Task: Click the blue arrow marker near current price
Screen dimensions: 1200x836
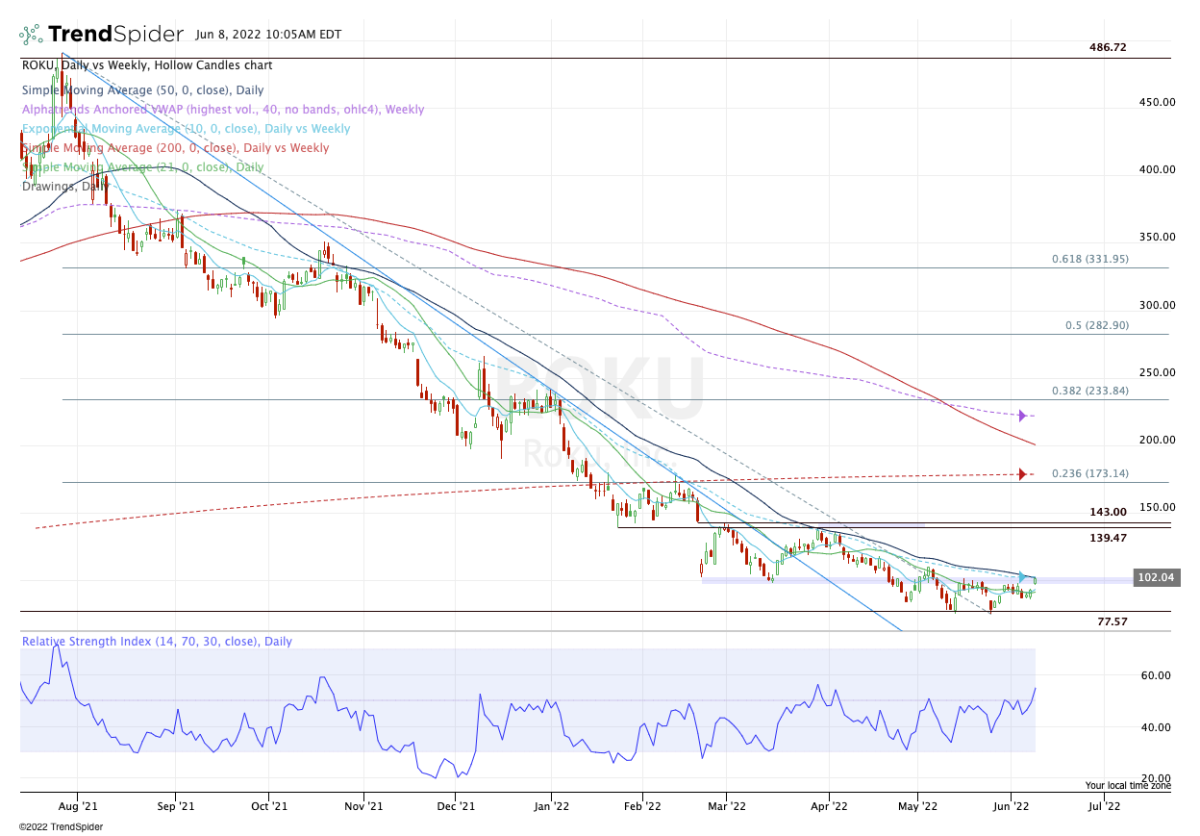Action: 1023,577
